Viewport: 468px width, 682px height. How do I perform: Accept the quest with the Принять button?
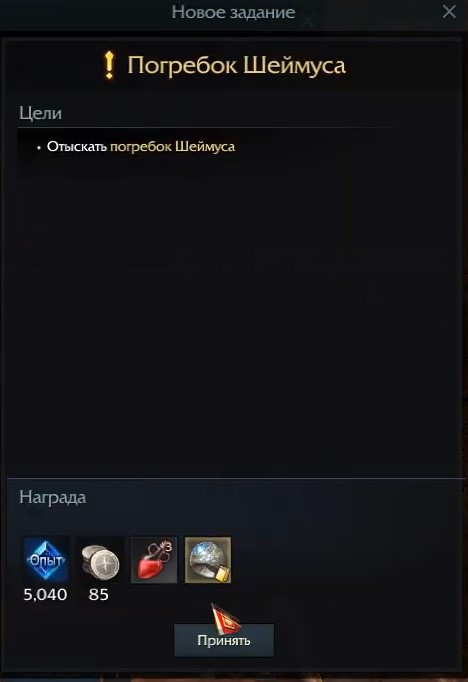point(224,640)
